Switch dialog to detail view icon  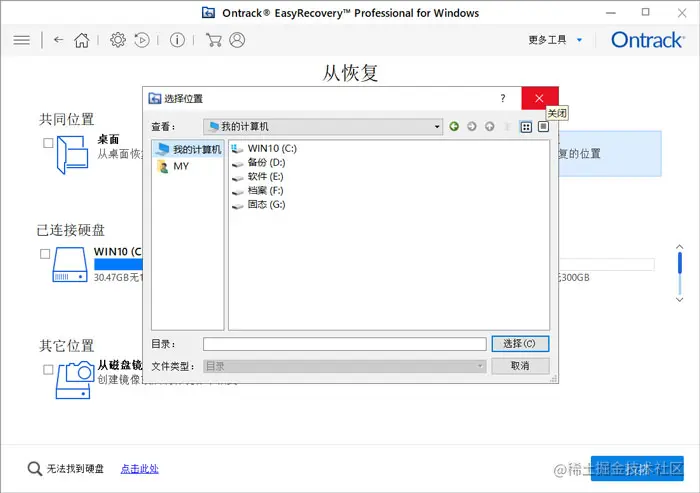[543, 127]
